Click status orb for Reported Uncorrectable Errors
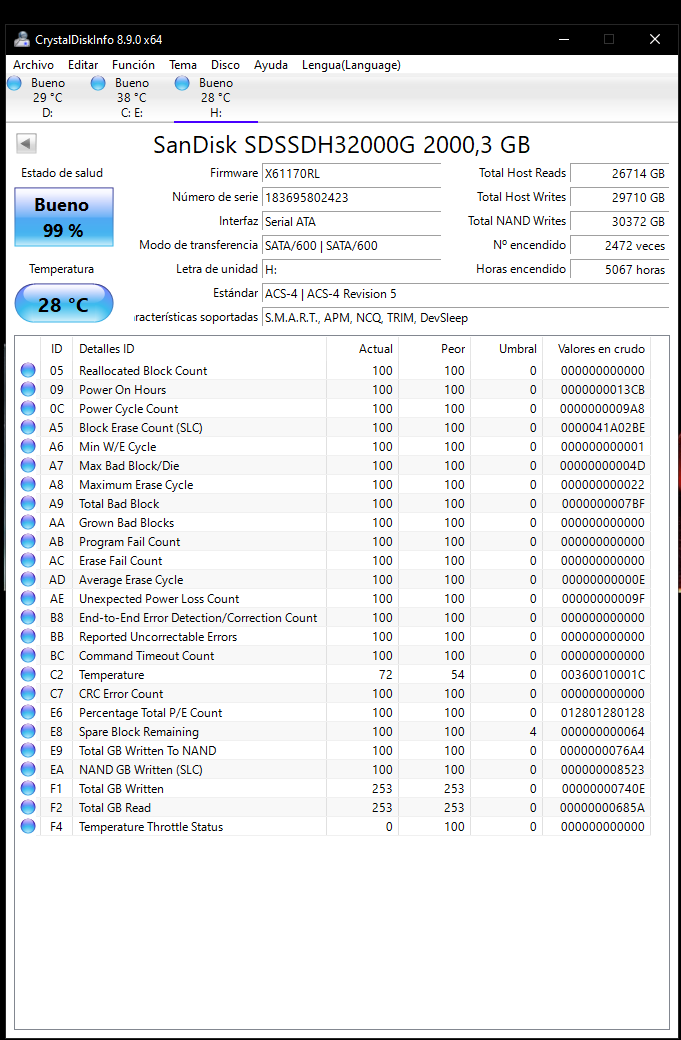681x1040 pixels. [x=28, y=637]
